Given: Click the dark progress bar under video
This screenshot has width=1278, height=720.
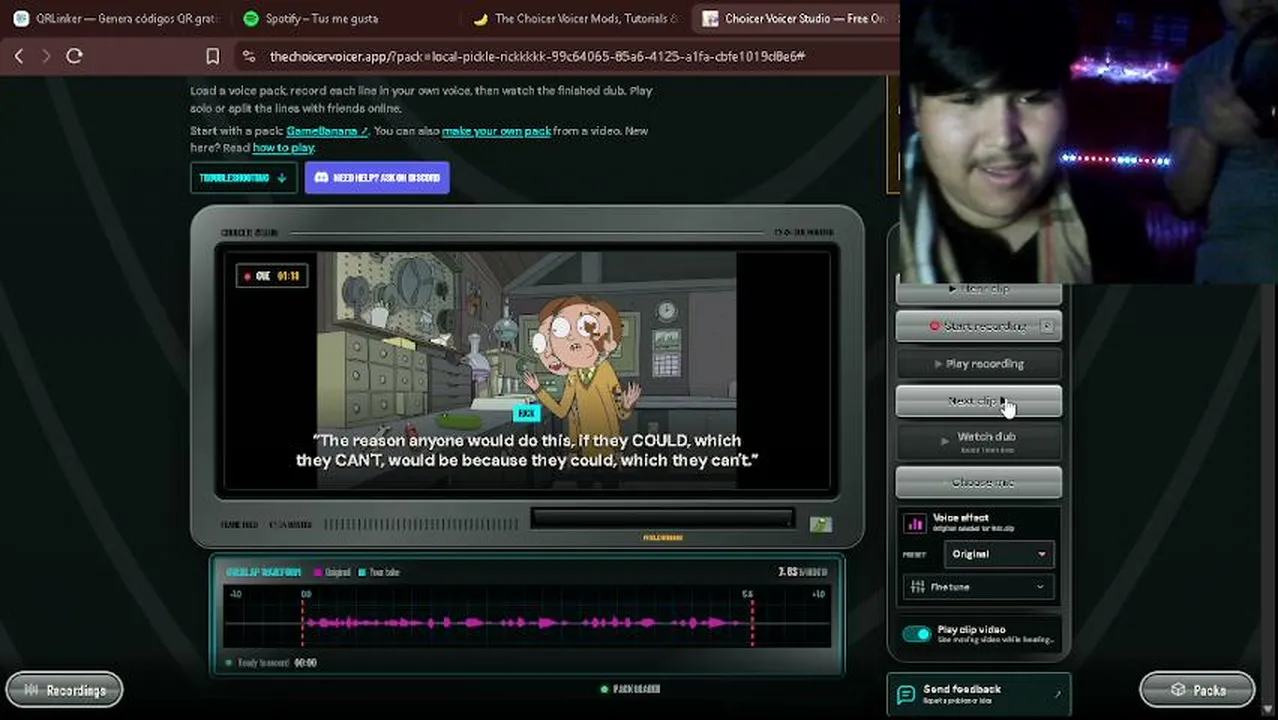Looking at the screenshot, I should click(663, 518).
